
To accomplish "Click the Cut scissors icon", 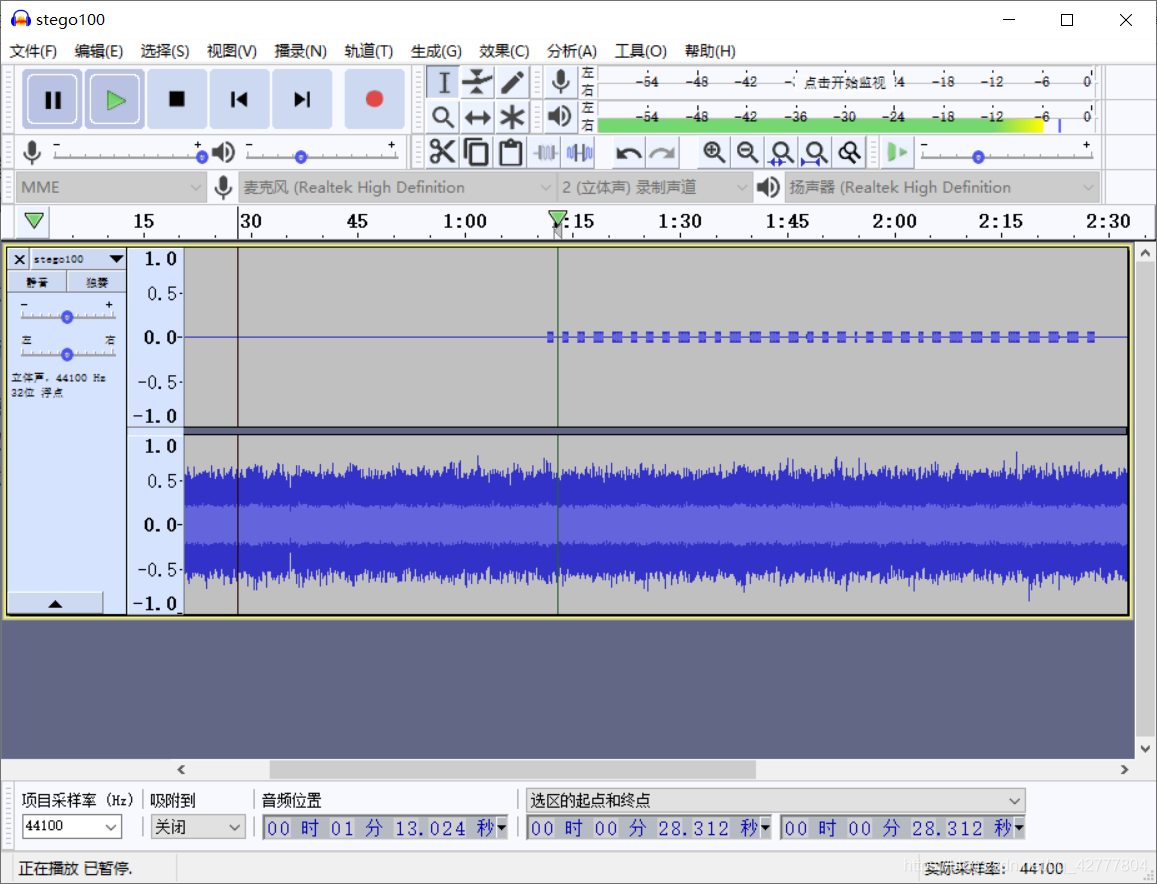I will point(442,153).
